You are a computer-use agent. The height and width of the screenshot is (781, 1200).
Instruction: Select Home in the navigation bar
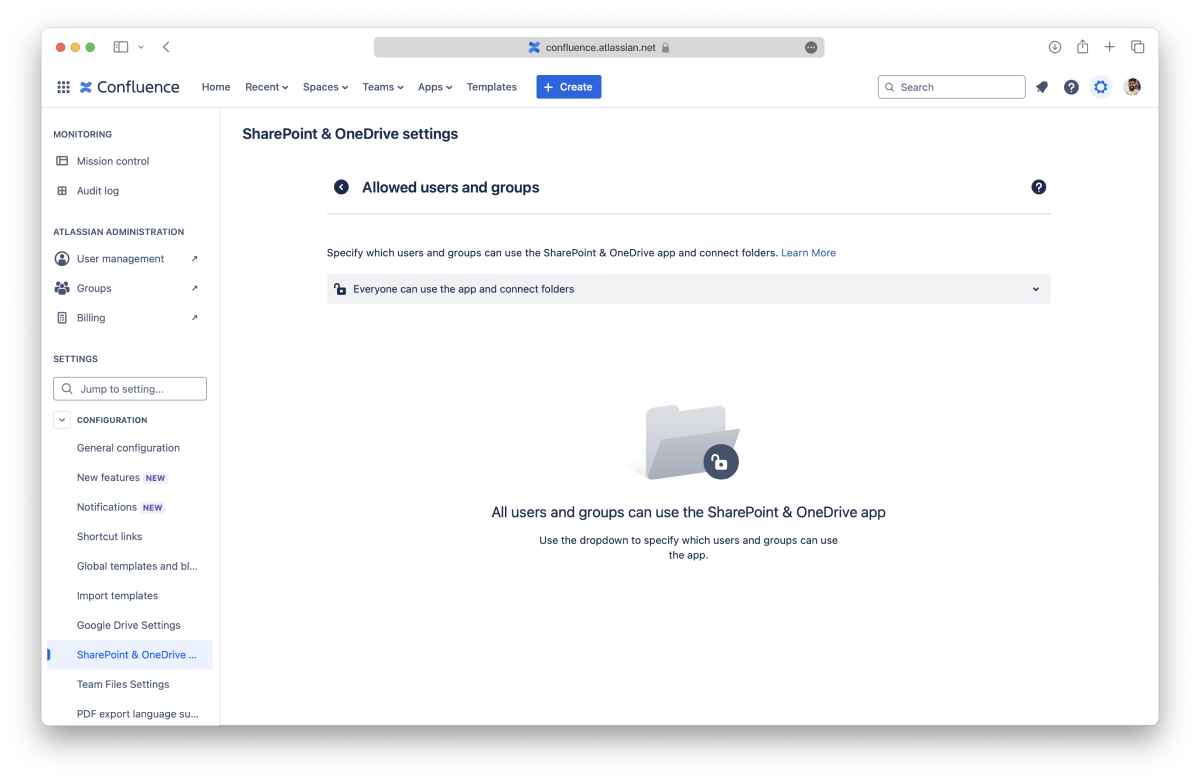(216, 87)
